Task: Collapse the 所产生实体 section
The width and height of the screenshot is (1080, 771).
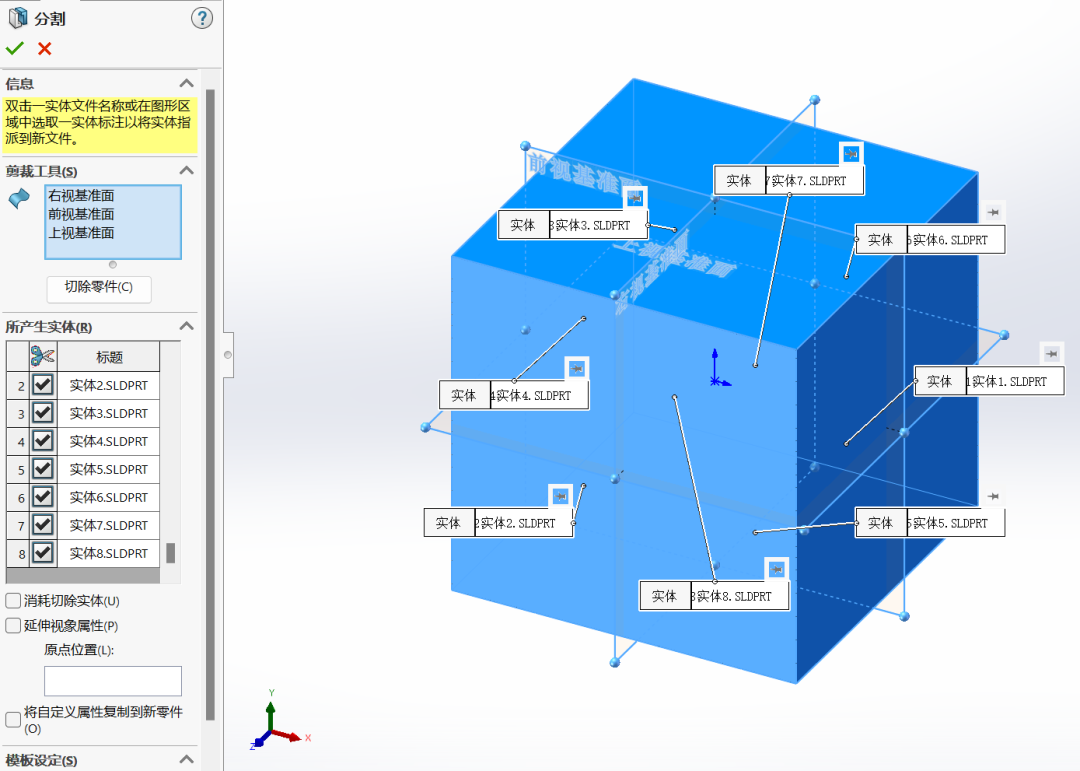Action: (x=186, y=327)
